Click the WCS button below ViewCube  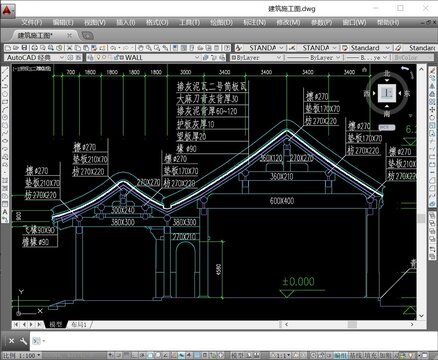pos(387,127)
